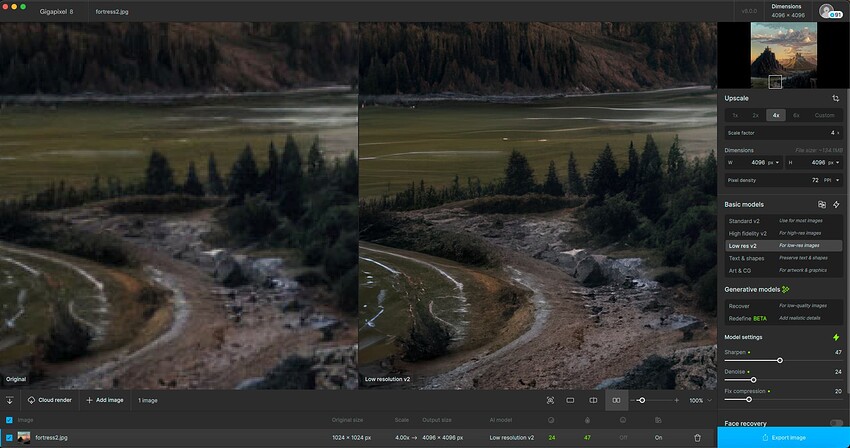Choose the Text & shapes model
The height and width of the screenshot is (448, 850).
pyautogui.click(x=783, y=258)
